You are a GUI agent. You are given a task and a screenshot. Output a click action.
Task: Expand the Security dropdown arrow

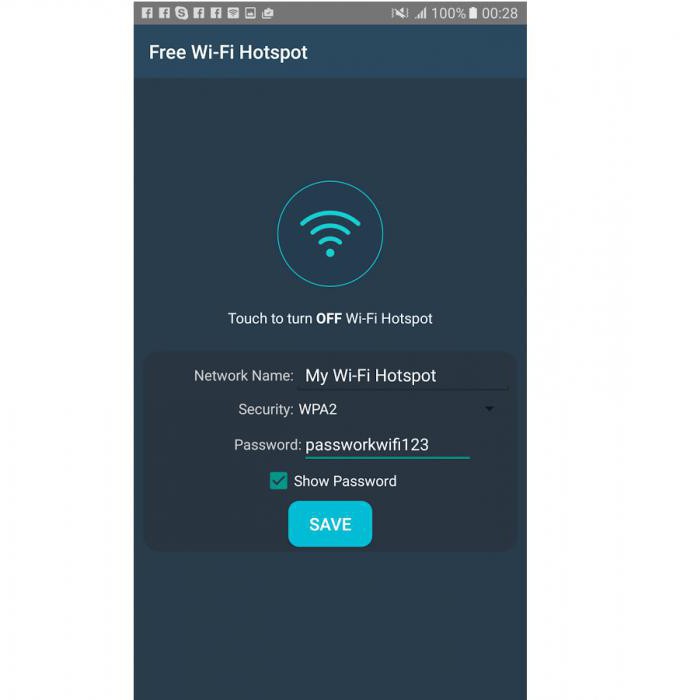point(489,408)
